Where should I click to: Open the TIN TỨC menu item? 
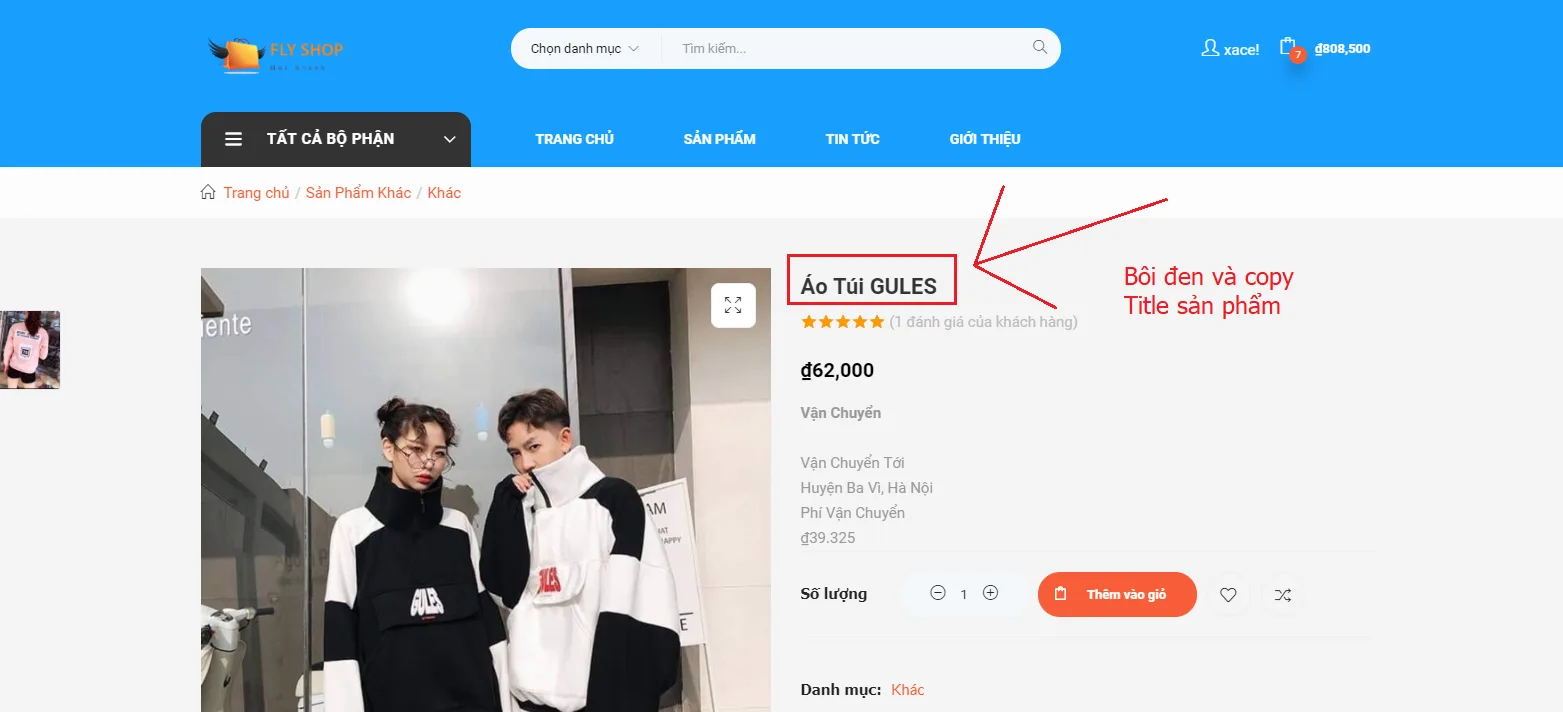click(x=853, y=139)
